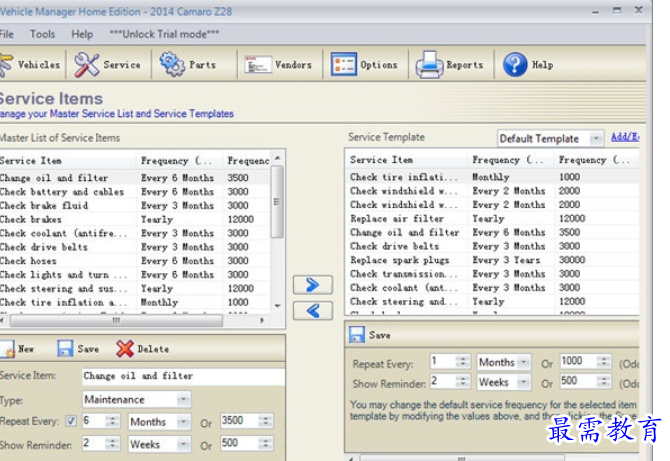
Task: Select Check transmission row in template
Action: point(492,273)
